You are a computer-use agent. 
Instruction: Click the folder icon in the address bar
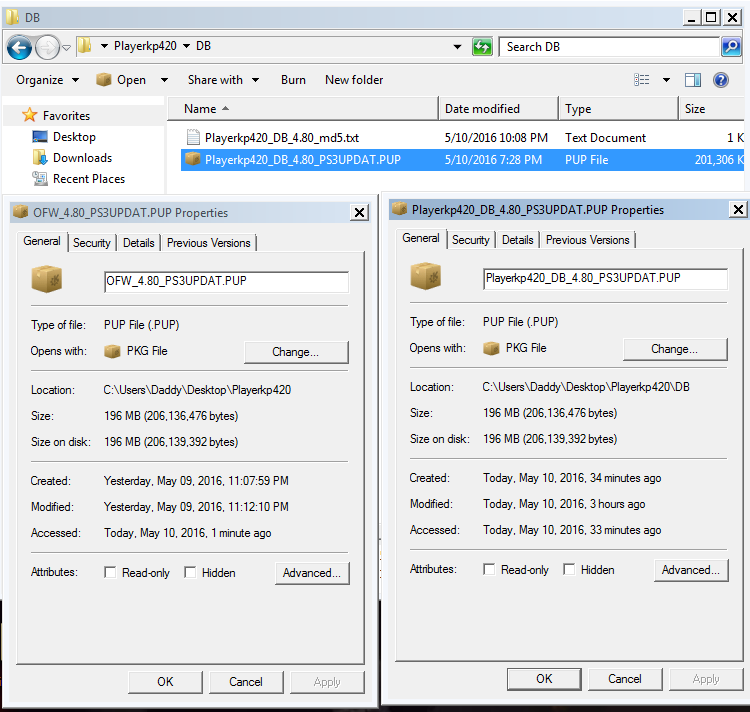coord(85,46)
